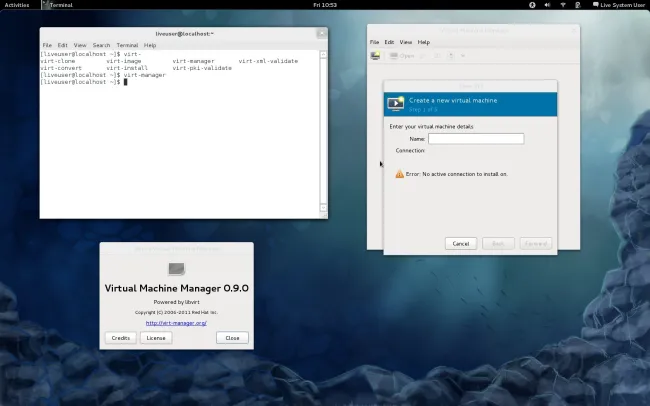Click the 'Virtual Machine Manager 0.9.0' heading
650x406 pixels.
click(x=177, y=288)
